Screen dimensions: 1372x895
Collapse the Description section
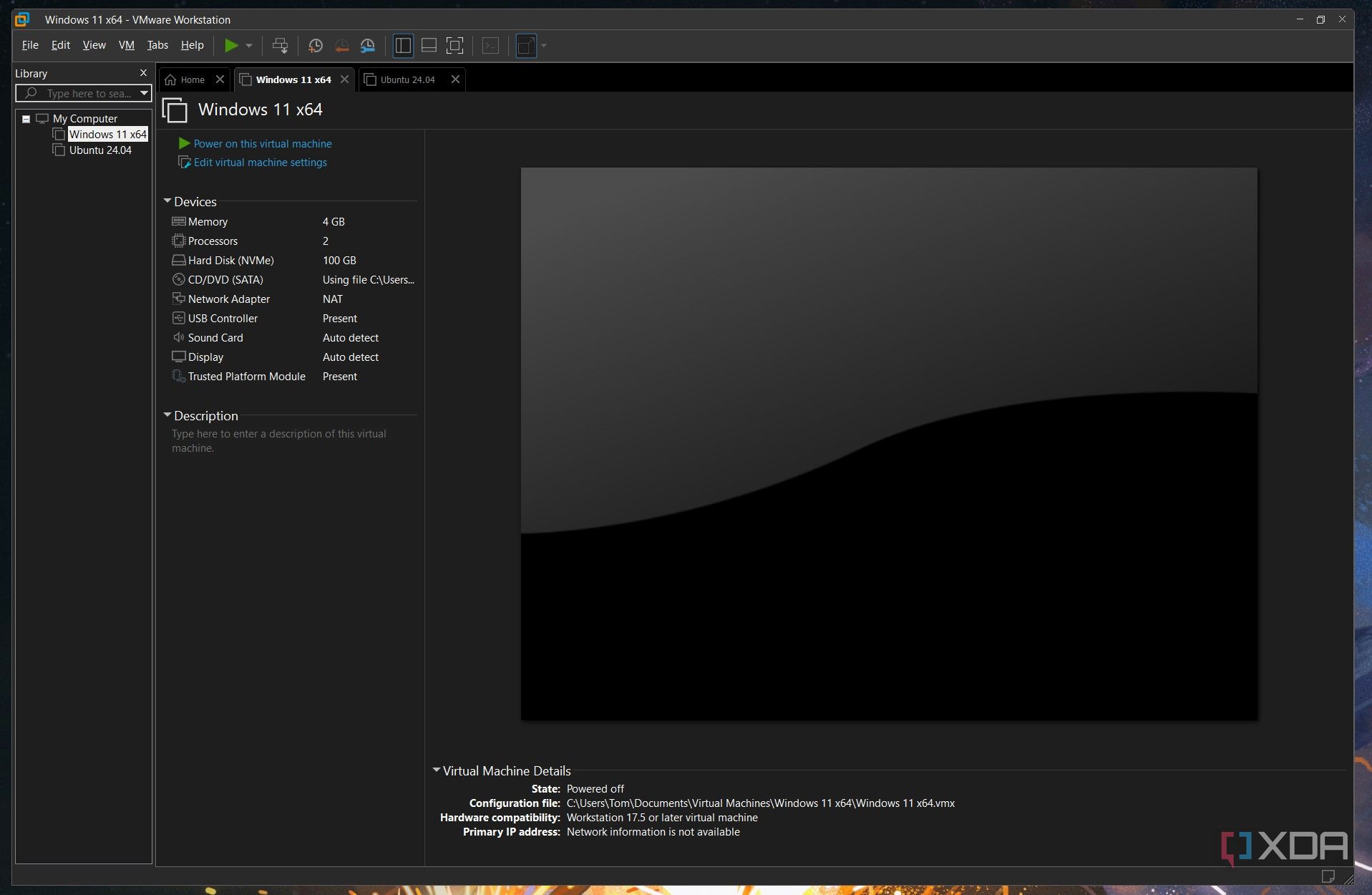167,415
